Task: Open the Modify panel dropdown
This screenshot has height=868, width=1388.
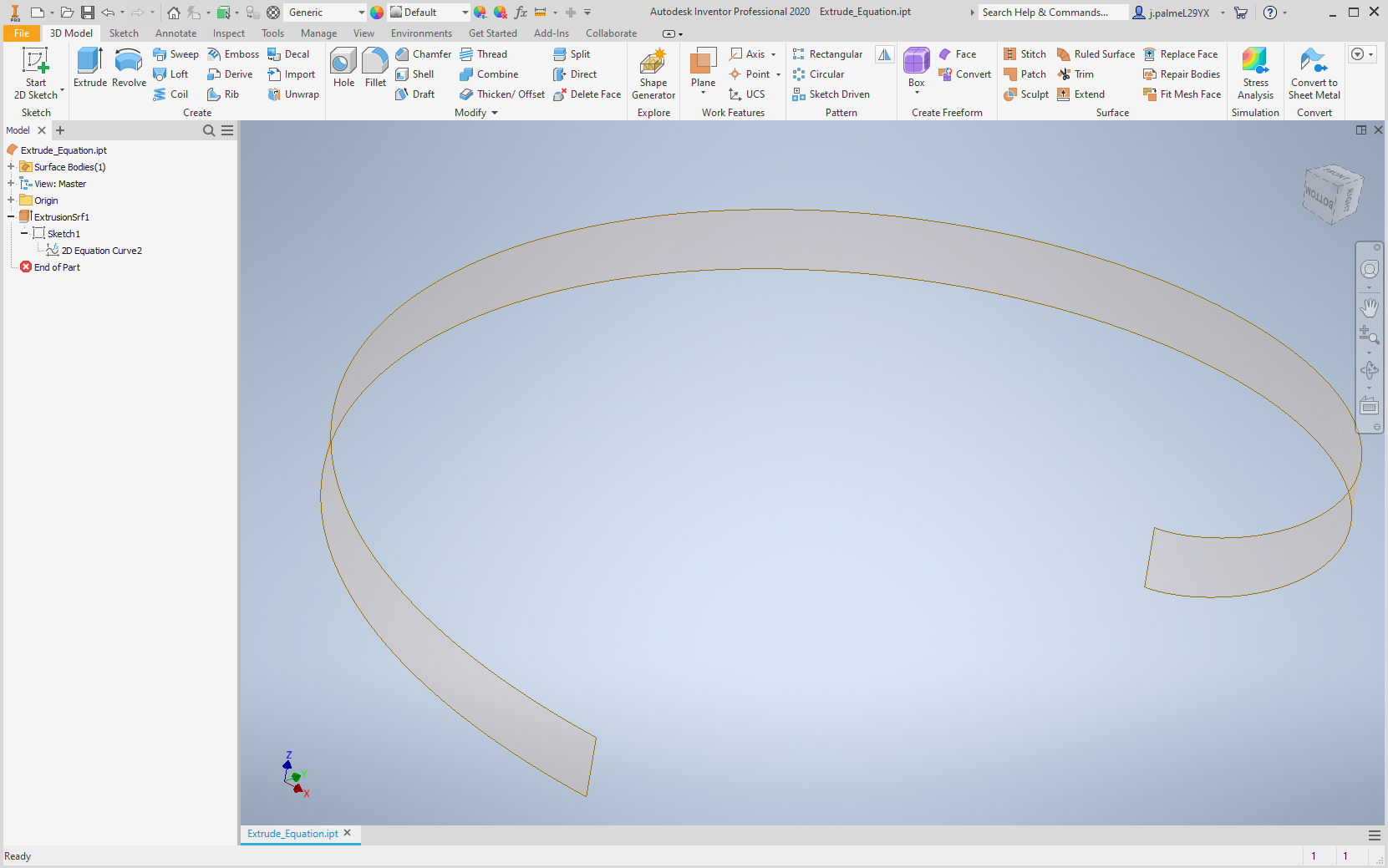Action: coord(476,113)
